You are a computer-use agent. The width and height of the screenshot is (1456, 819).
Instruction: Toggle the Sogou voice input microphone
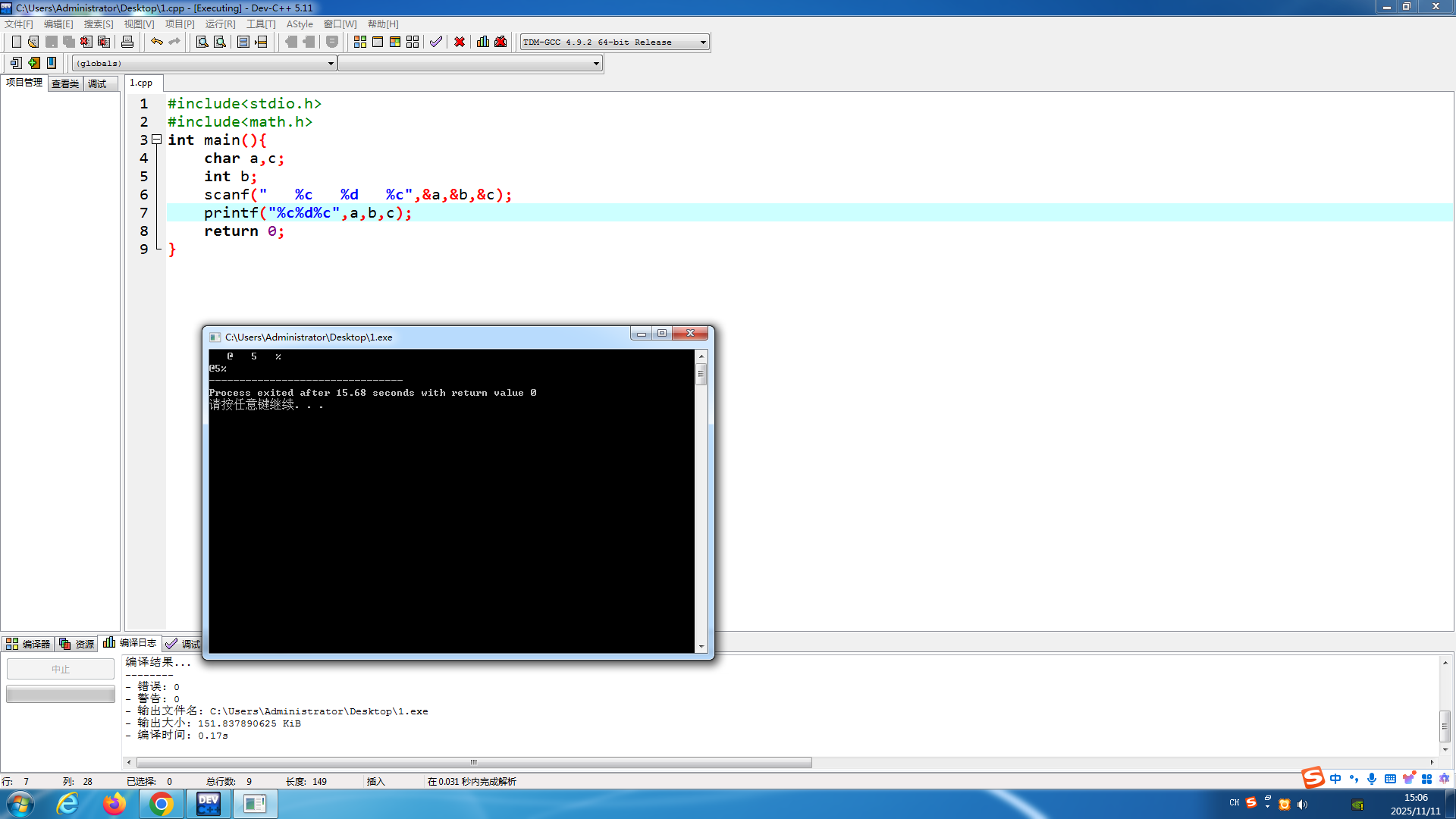(1372, 779)
